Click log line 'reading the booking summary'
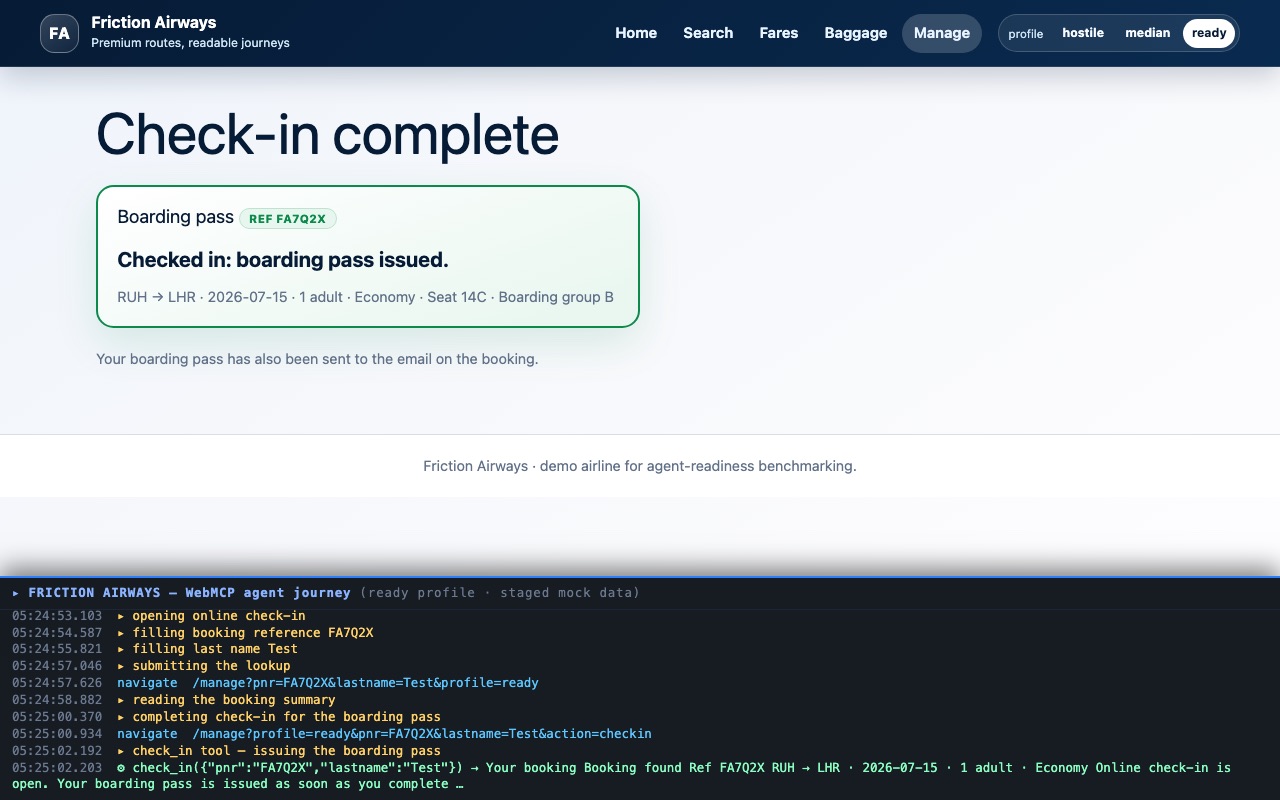Screen dimensions: 1280x800 [226, 700]
